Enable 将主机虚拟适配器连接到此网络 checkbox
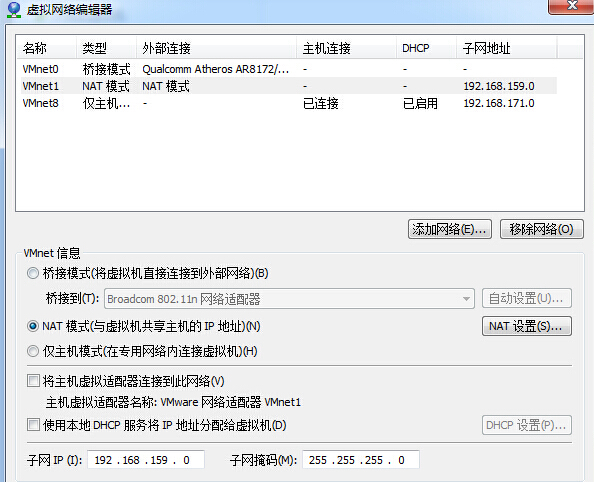The width and height of the screenshot is (594, 482). point(33,380)
